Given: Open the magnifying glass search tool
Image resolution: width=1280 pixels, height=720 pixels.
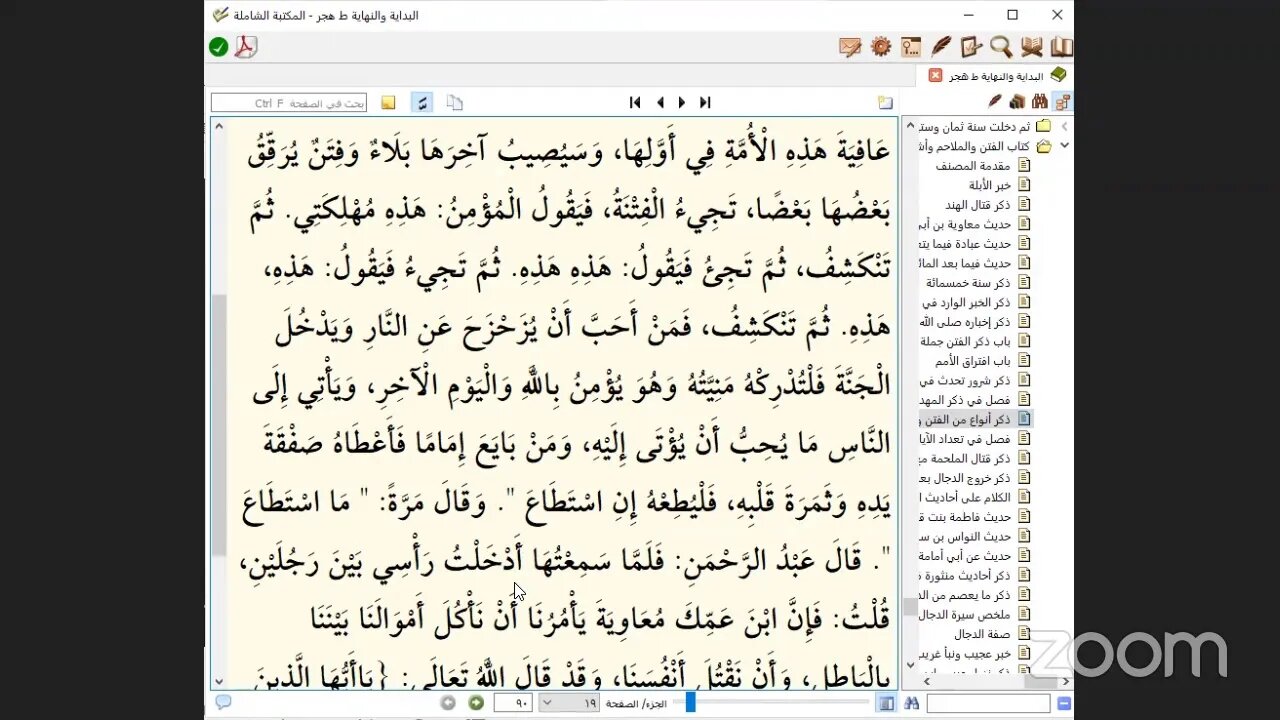Looking at the screenshot, I should coord(1001,47).
